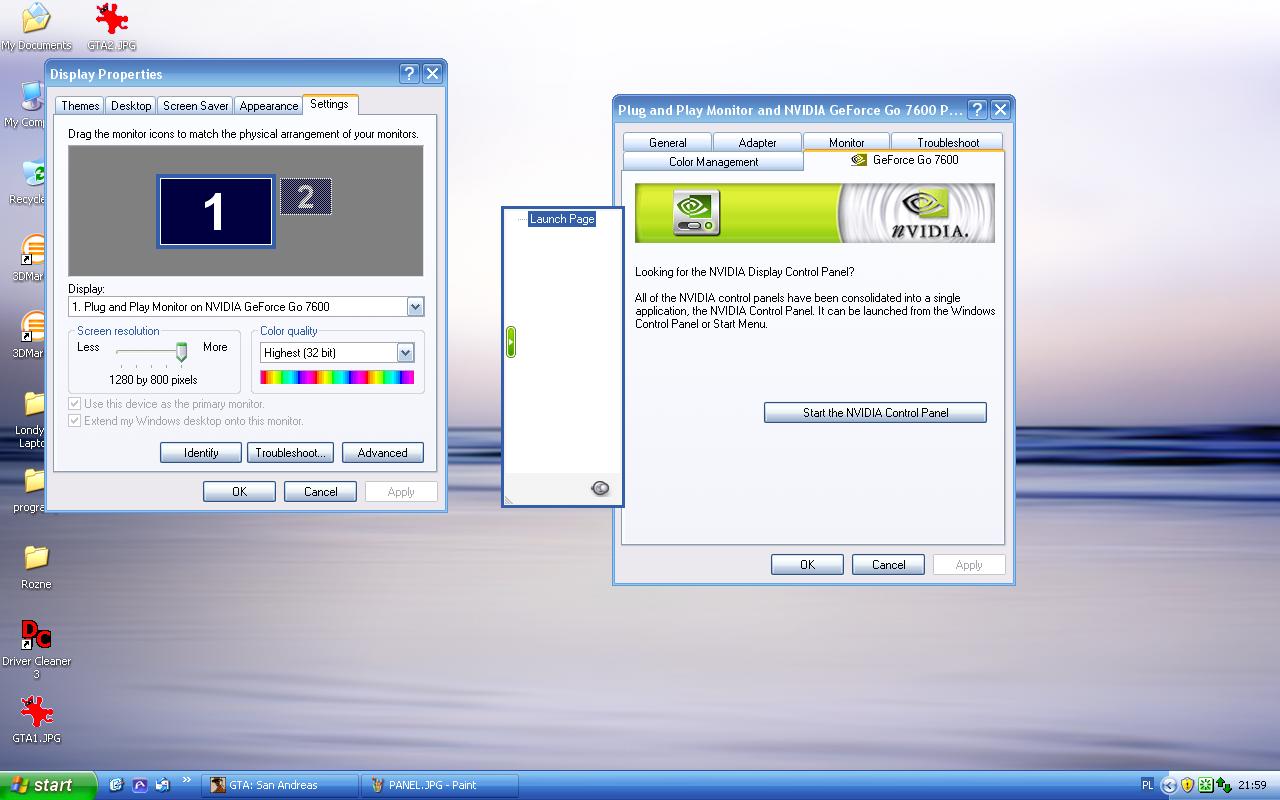Open the Rozne desktop folder
Screen dimensions: 1280x800
tap(36, 567)
